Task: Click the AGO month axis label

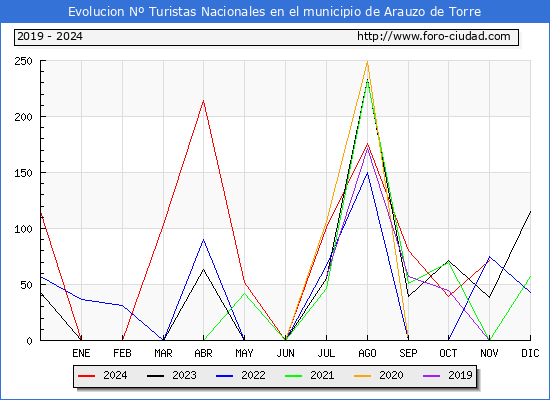Action: 367,353
